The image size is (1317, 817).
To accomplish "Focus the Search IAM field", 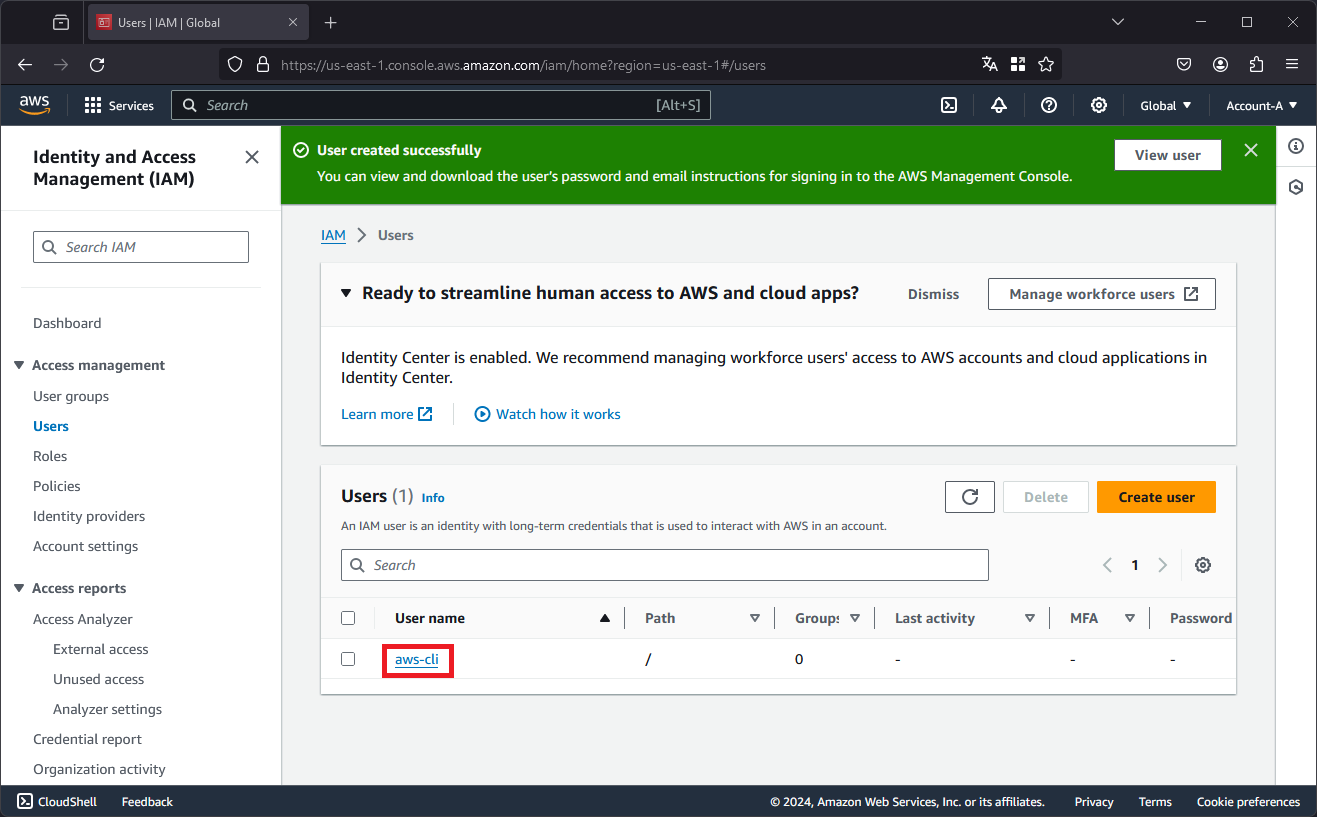I will [x=141, y=247].
